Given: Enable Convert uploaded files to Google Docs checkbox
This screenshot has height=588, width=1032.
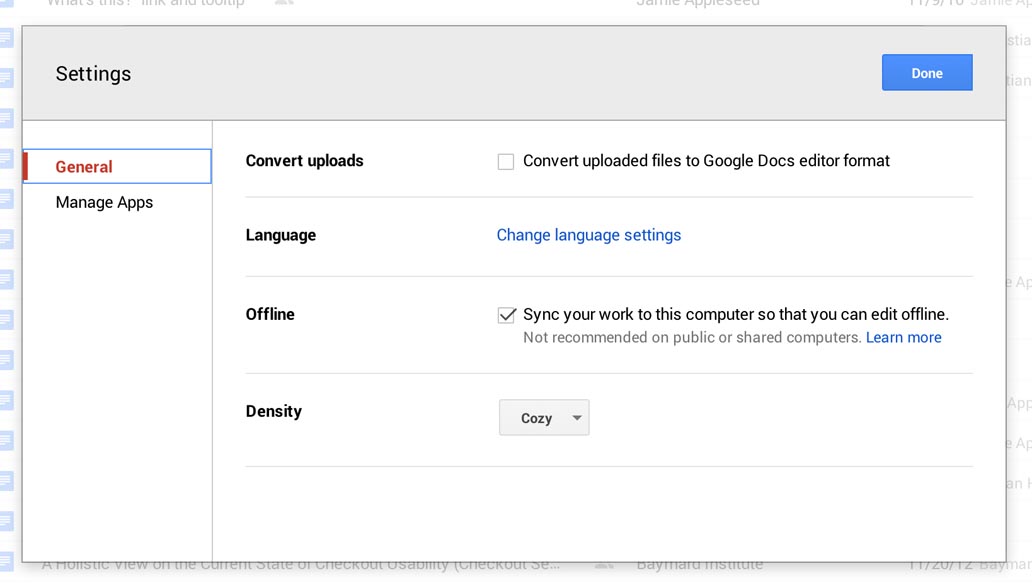Looking at the screenshot, I should point(506,162).
